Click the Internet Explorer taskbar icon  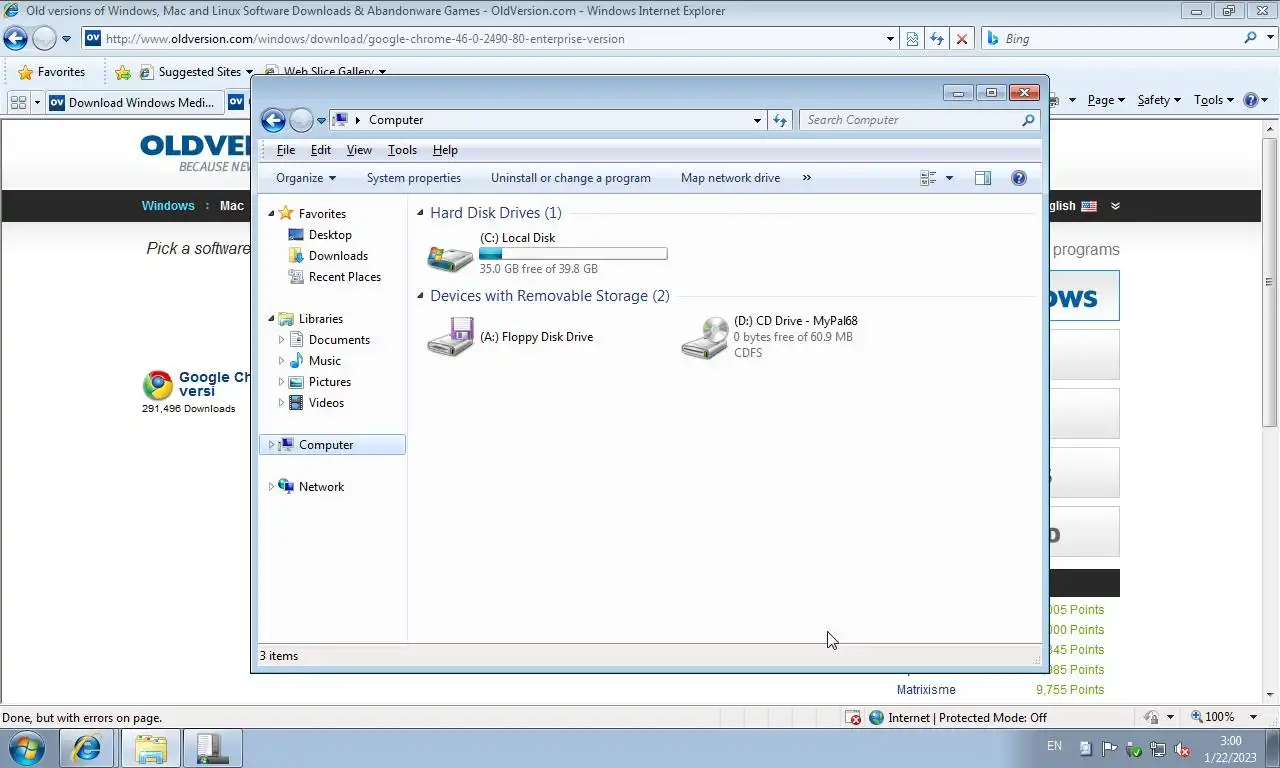(x=87, y=748)
